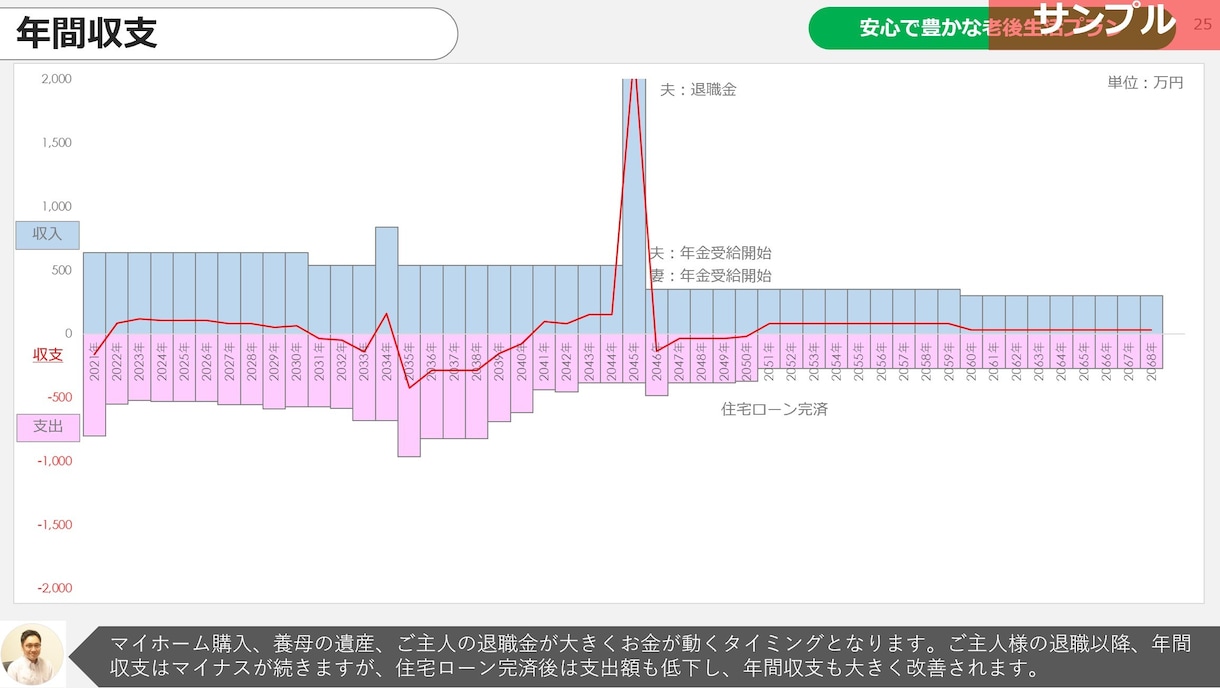Click the 2026年 axis label
This screenshot has height=688, width=1220.
coord(207,362)
